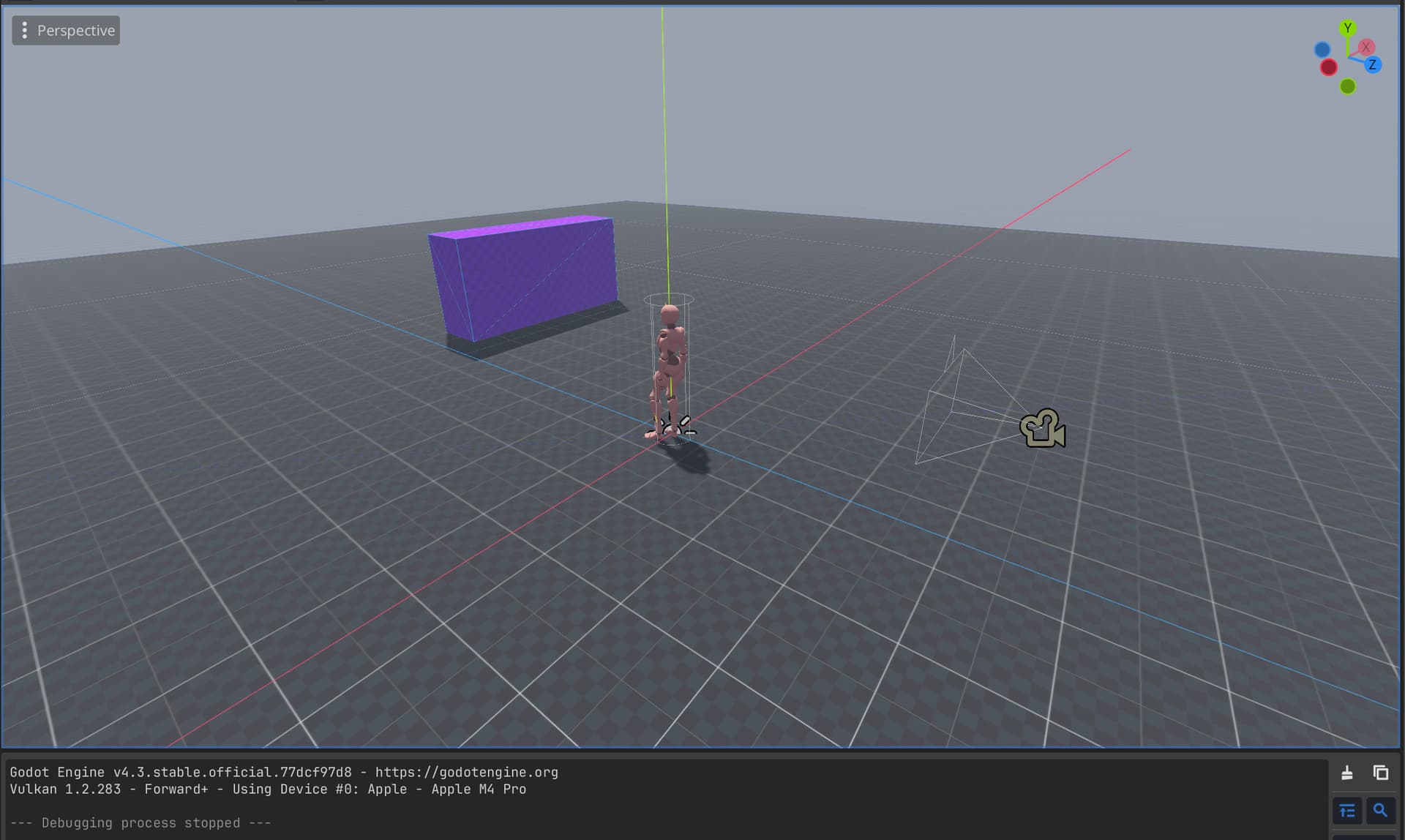Clear the output log with broom icon
The height and width of the screenshot is (840, 1405).
pyautogui.click(x=1347, y=773)
